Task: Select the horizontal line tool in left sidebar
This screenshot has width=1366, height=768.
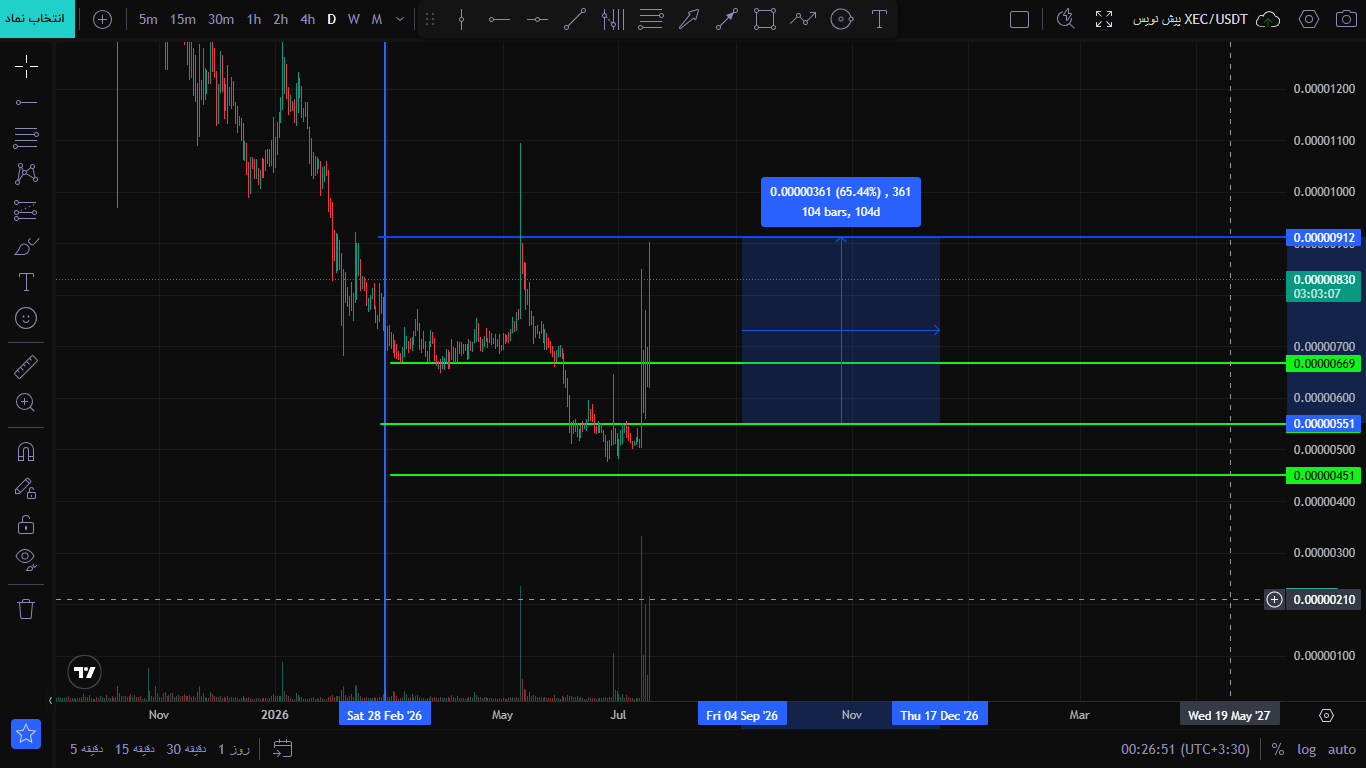Action: pyautogui.click(x=26, y=102)
